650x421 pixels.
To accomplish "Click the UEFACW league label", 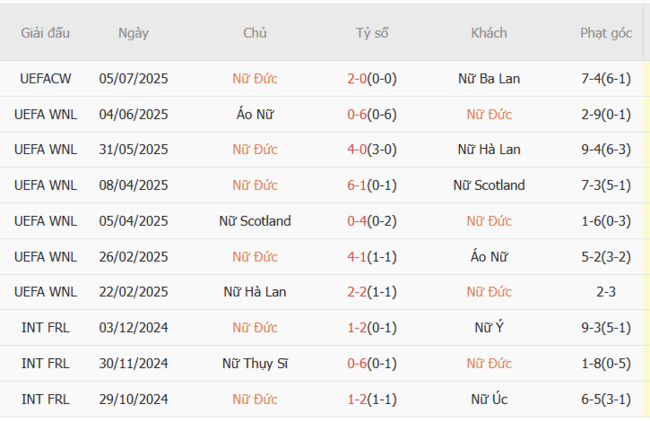I will click(45, 78).
